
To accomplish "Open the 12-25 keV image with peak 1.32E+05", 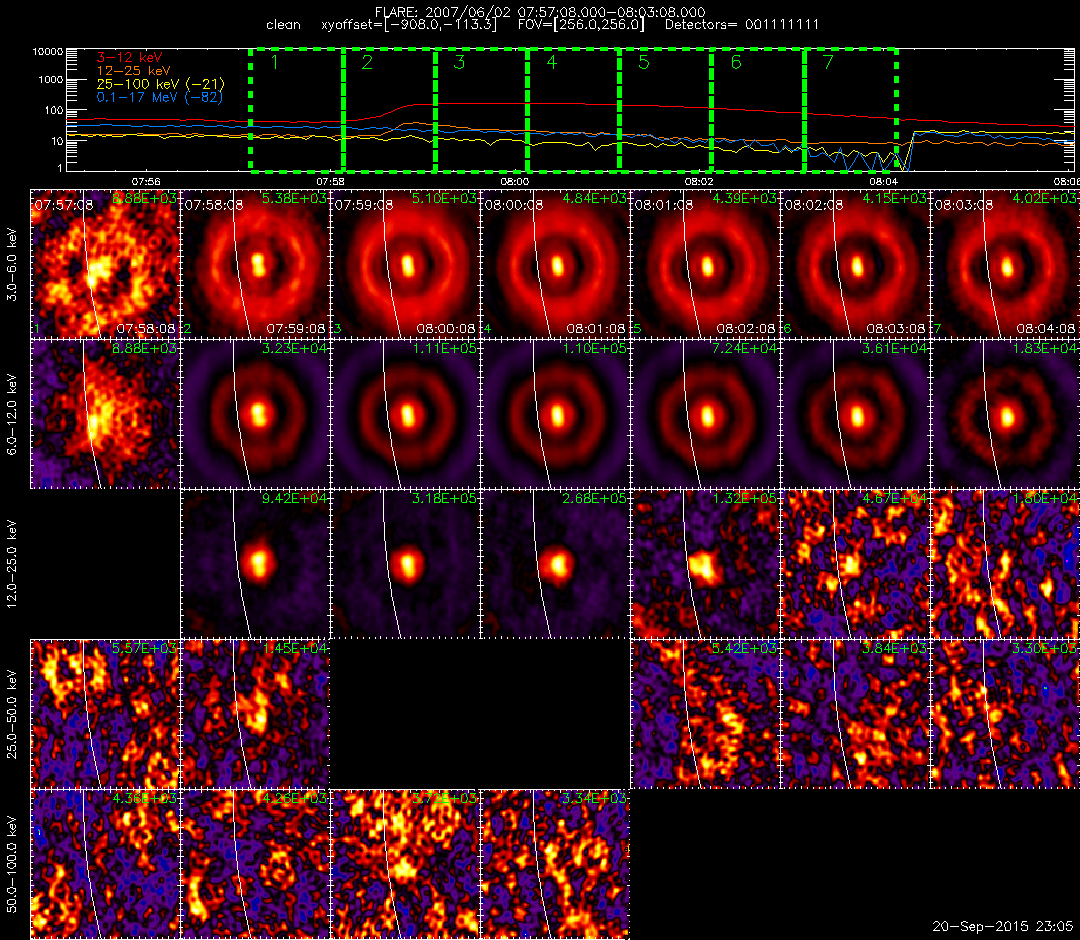I will [705, 565].
